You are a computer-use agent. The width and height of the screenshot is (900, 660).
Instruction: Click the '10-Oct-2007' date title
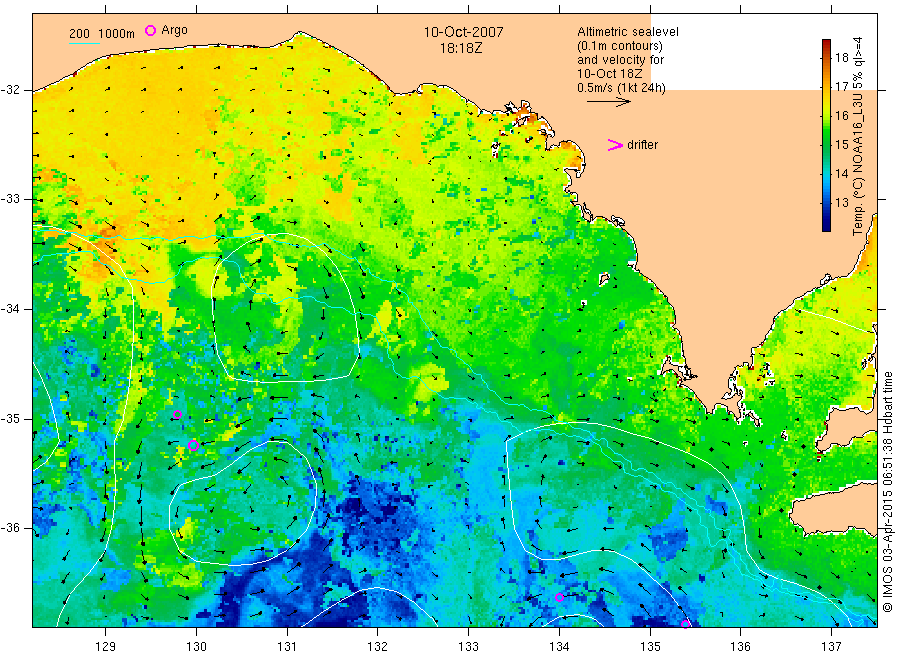click(x=463, y=32)
